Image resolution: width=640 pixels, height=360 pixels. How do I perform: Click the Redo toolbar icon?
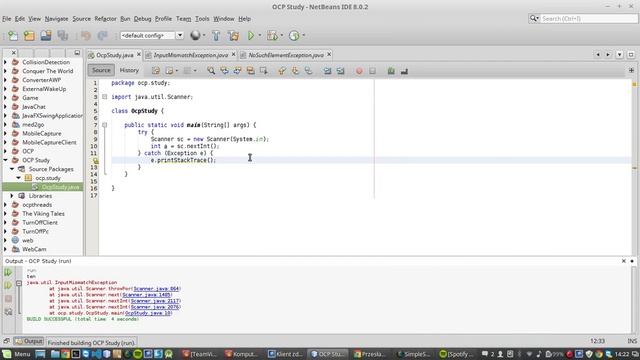pyautogui.click(x=102, y=36)
